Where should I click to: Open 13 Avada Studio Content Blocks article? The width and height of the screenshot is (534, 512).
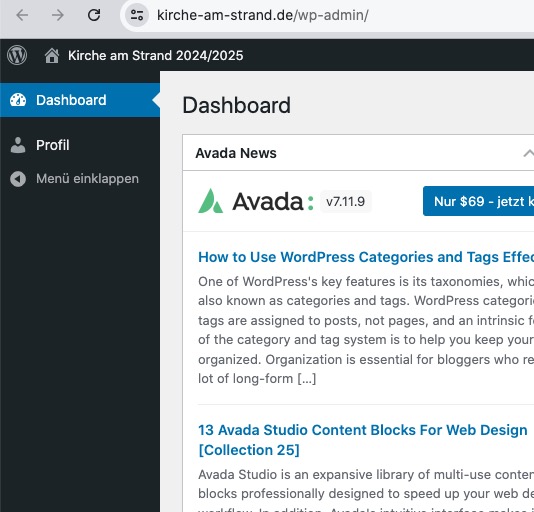click(x=363, y=440)
